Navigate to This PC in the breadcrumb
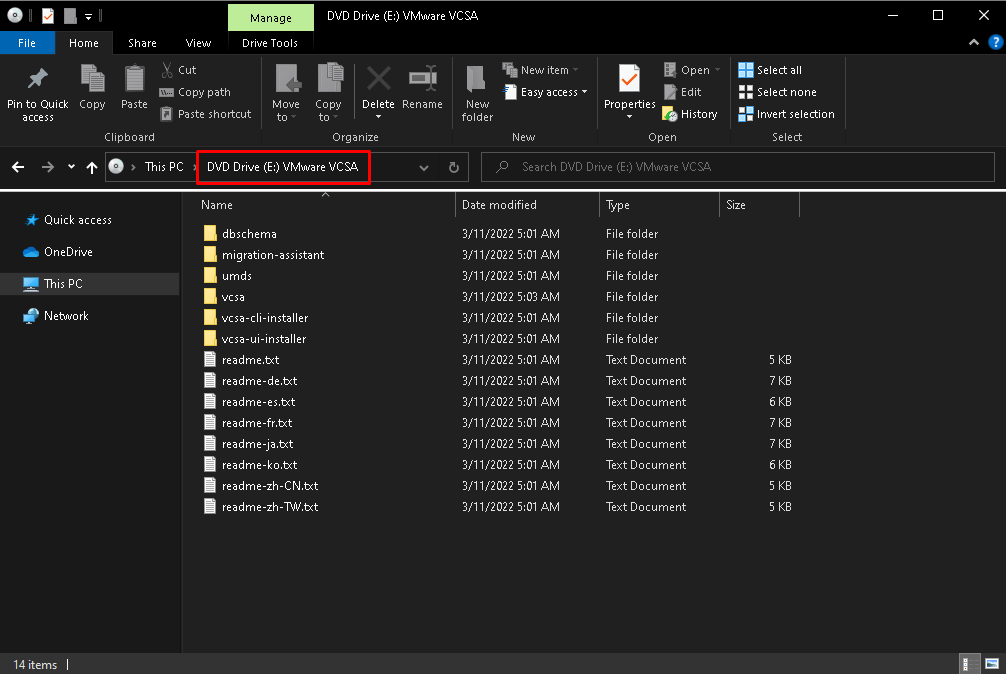 click(165, 166)
